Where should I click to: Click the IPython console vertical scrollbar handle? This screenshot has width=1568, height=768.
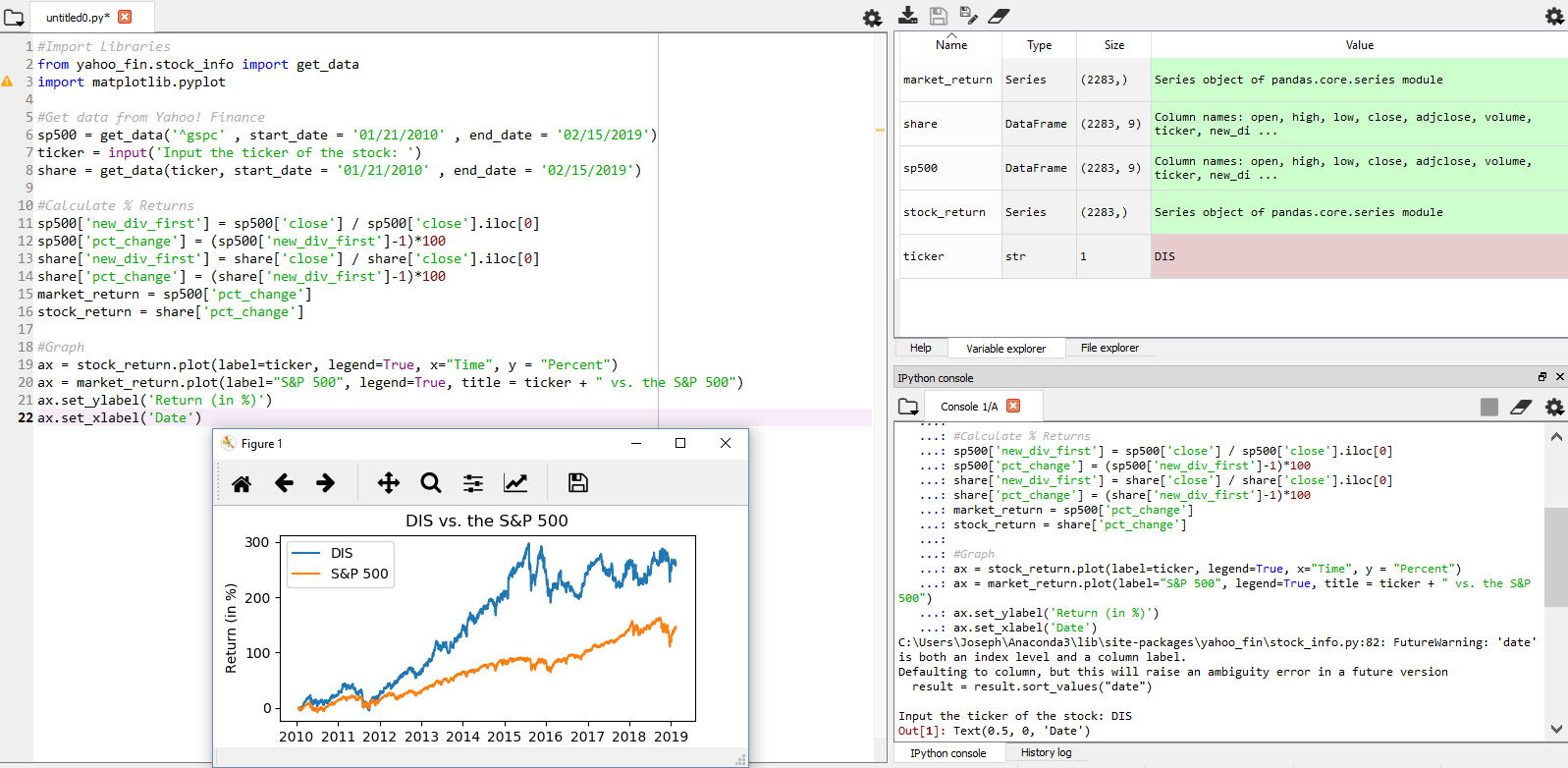pos(1555,557)
